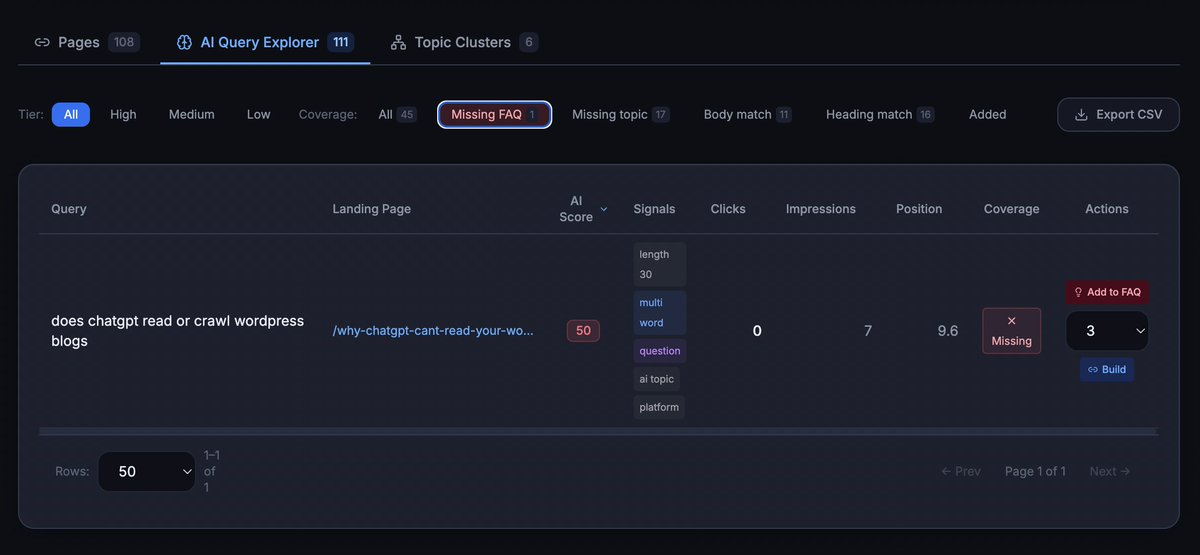Click the AI score badge 50
This screenshot has width=1200, height=555.
pos(583,331)
